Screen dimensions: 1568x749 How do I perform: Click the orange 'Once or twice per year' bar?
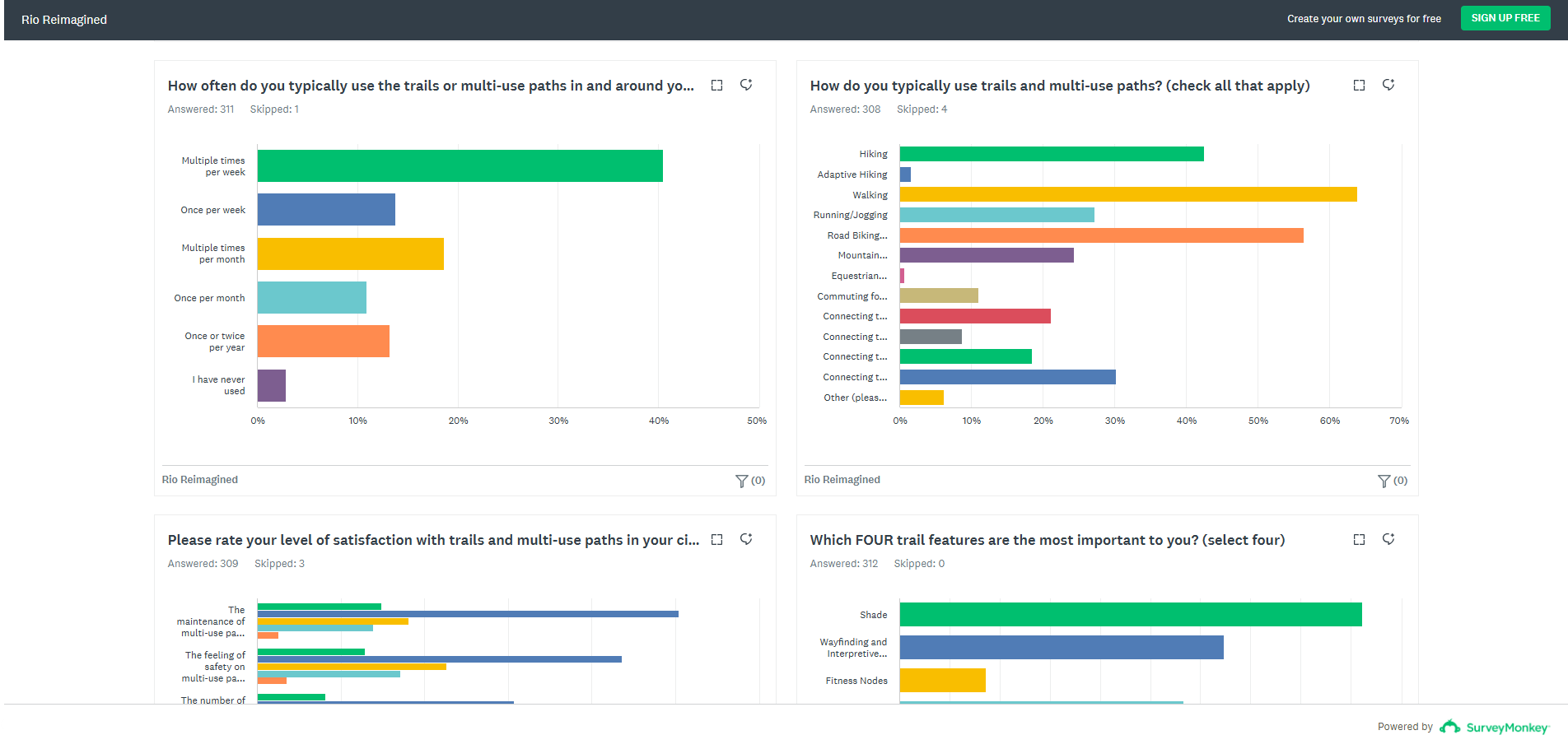pos(324,341)
